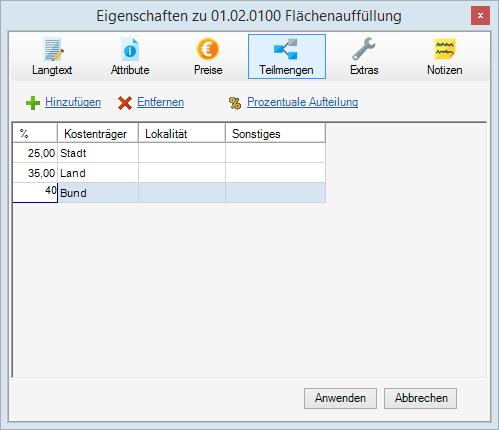Click the Anwenden button

(x=340, y=398)
